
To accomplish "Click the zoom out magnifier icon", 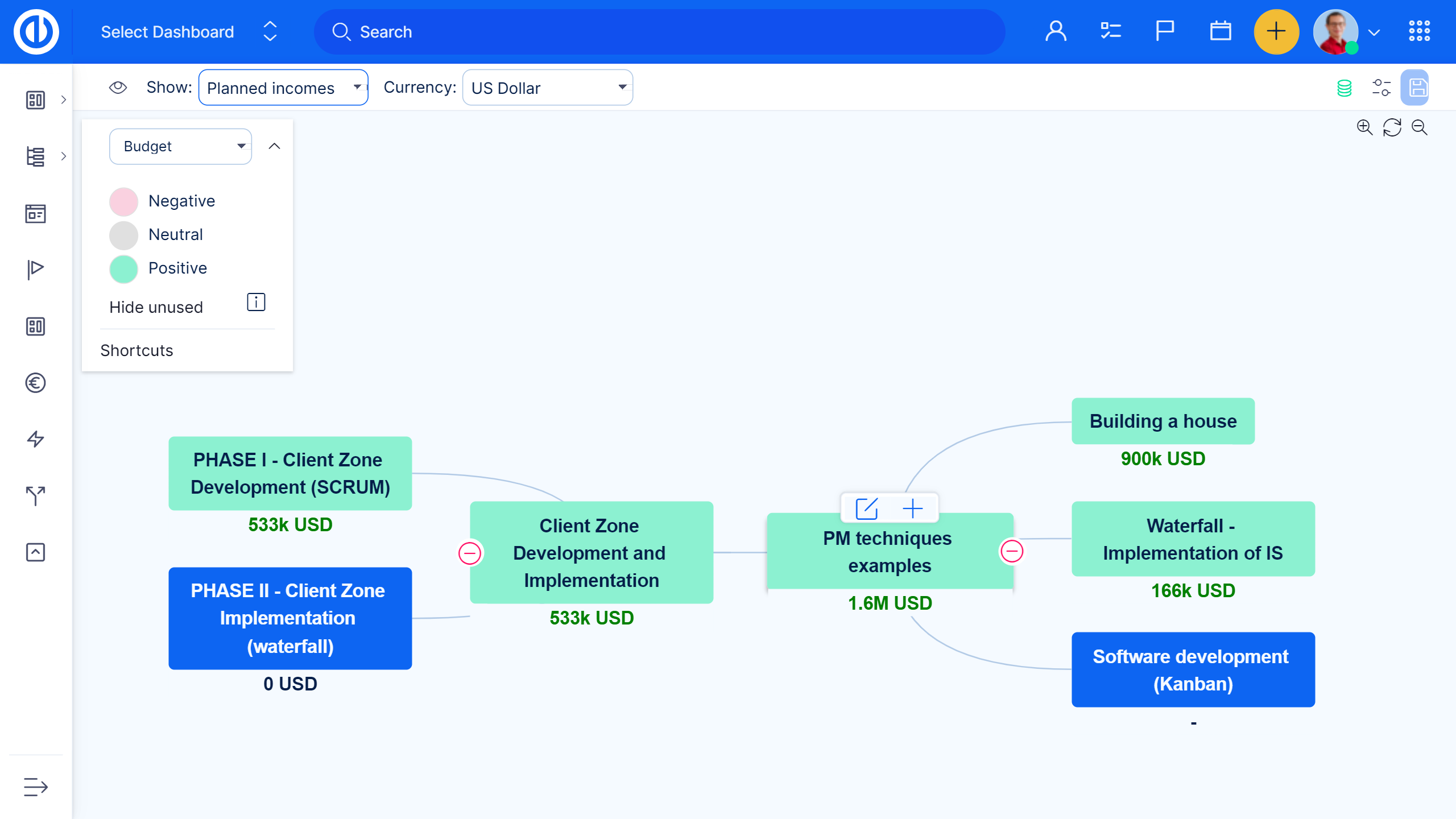I will click(x=1420, y=127).
